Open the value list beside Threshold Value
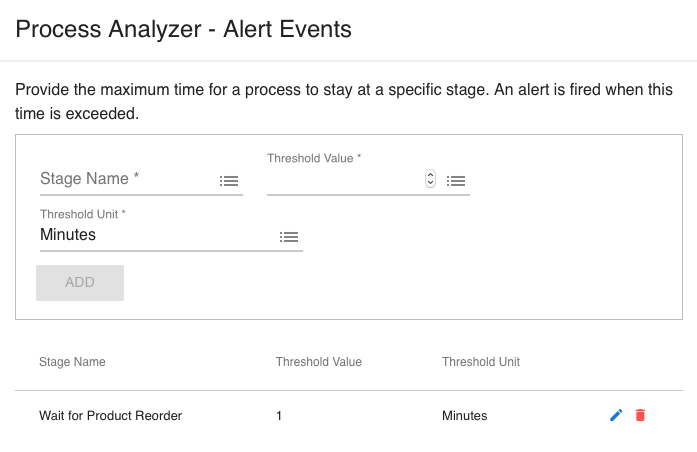The image size is (697, 452). [x=456, y=181]
